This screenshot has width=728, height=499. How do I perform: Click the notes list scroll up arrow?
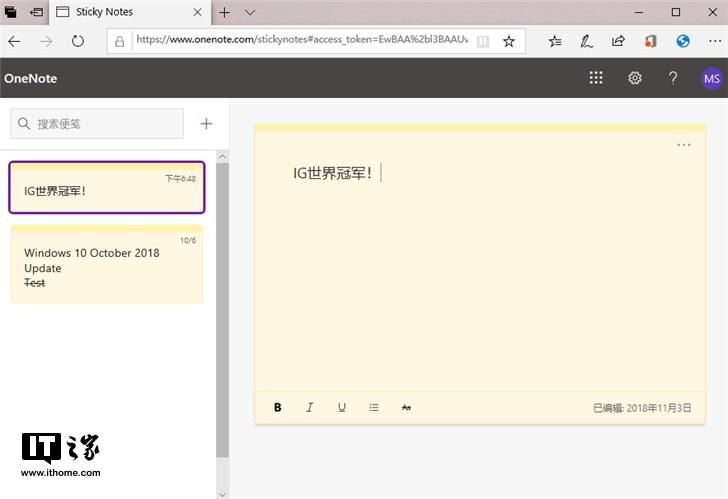click(x=222, y=156)
